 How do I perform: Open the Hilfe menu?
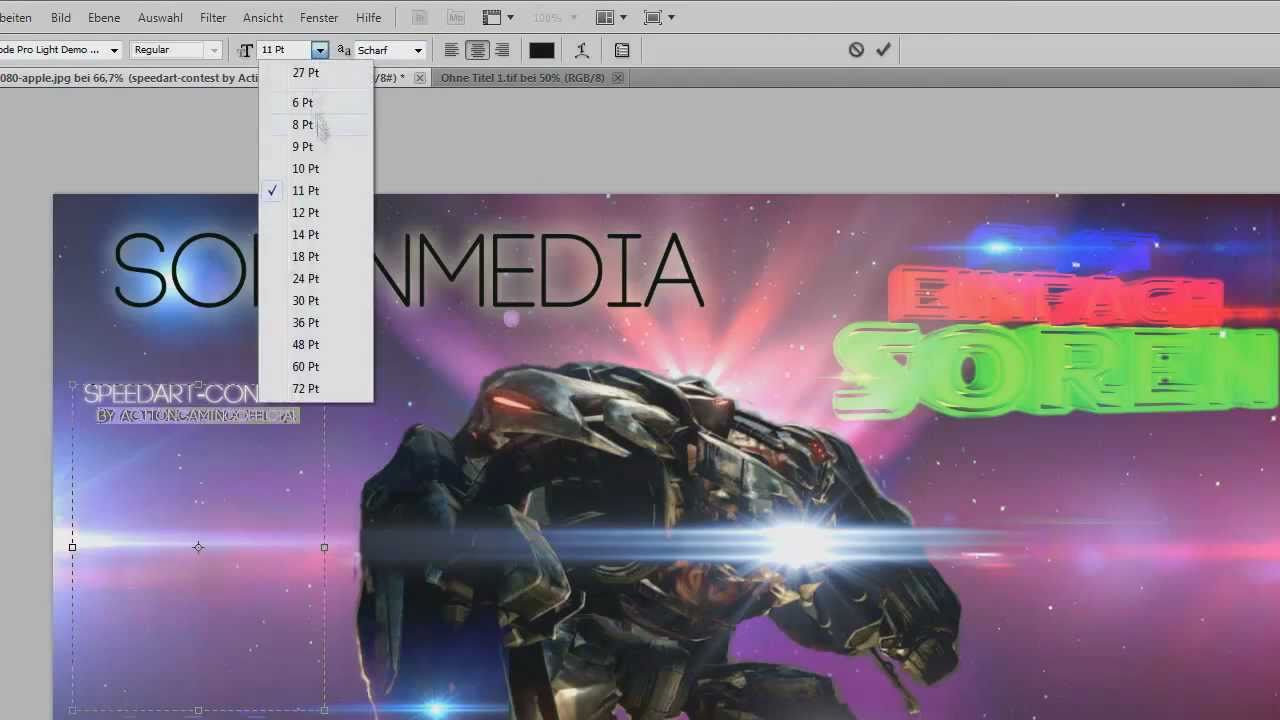click(368, 18)
